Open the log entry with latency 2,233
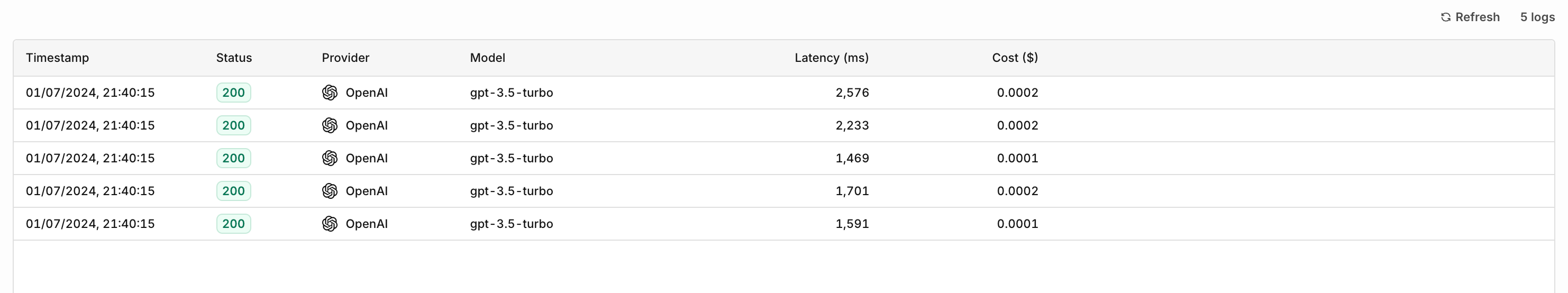 click(x=784, y=125)
